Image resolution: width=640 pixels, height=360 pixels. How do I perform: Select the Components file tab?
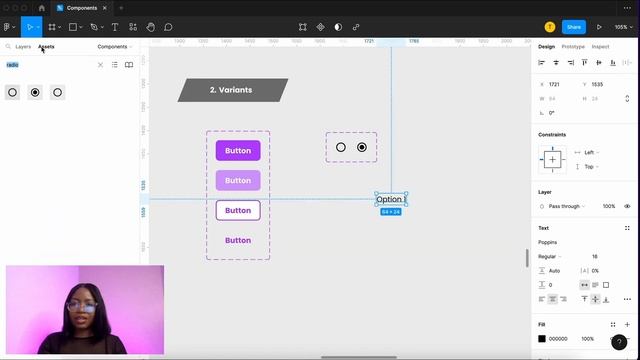(81, 8)
